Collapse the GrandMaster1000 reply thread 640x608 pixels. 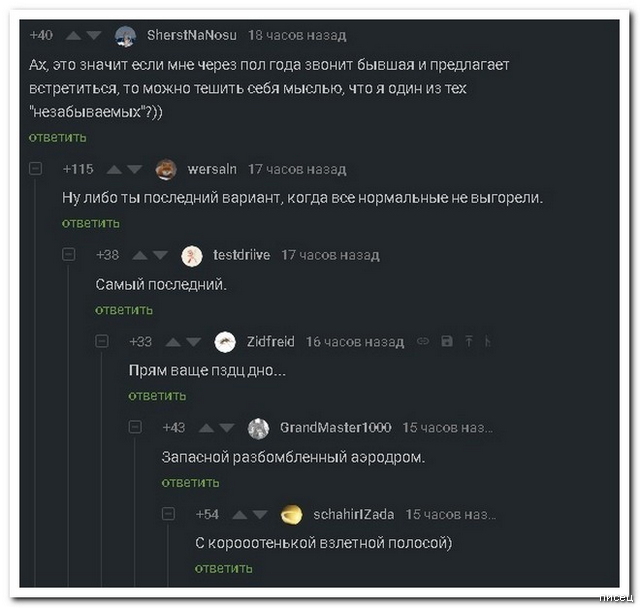pyautogui.click(x=135, y=428)
